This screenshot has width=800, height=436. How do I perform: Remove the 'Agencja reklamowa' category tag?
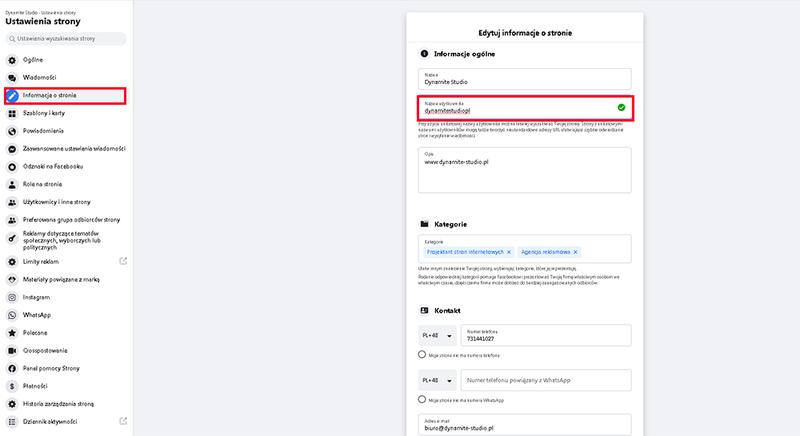(x=576, y=252)
